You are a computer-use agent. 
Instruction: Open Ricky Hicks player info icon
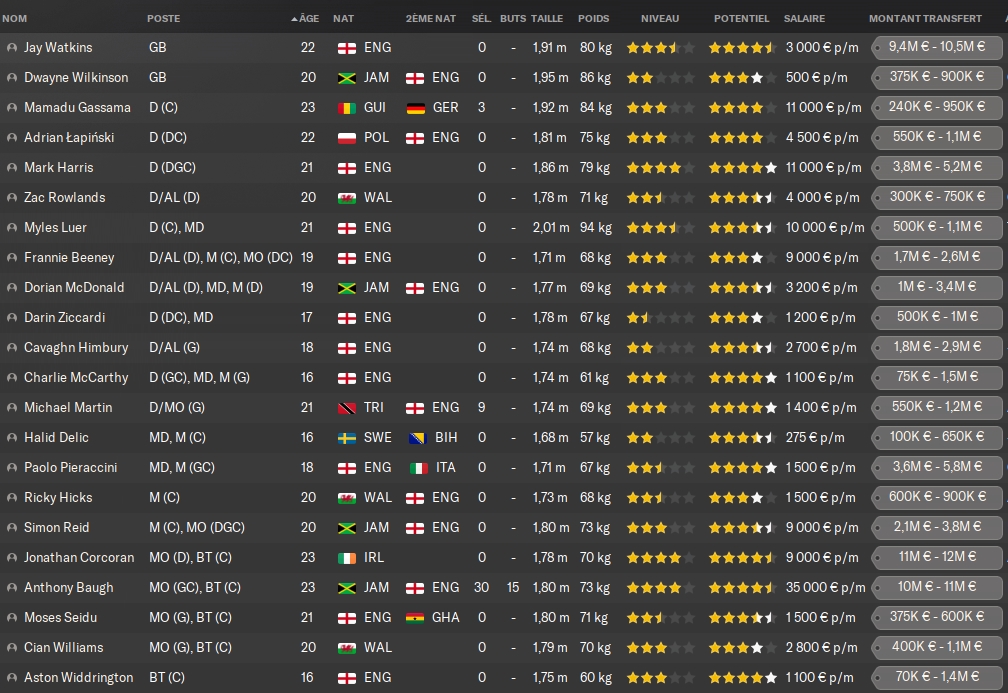point(12,498)
